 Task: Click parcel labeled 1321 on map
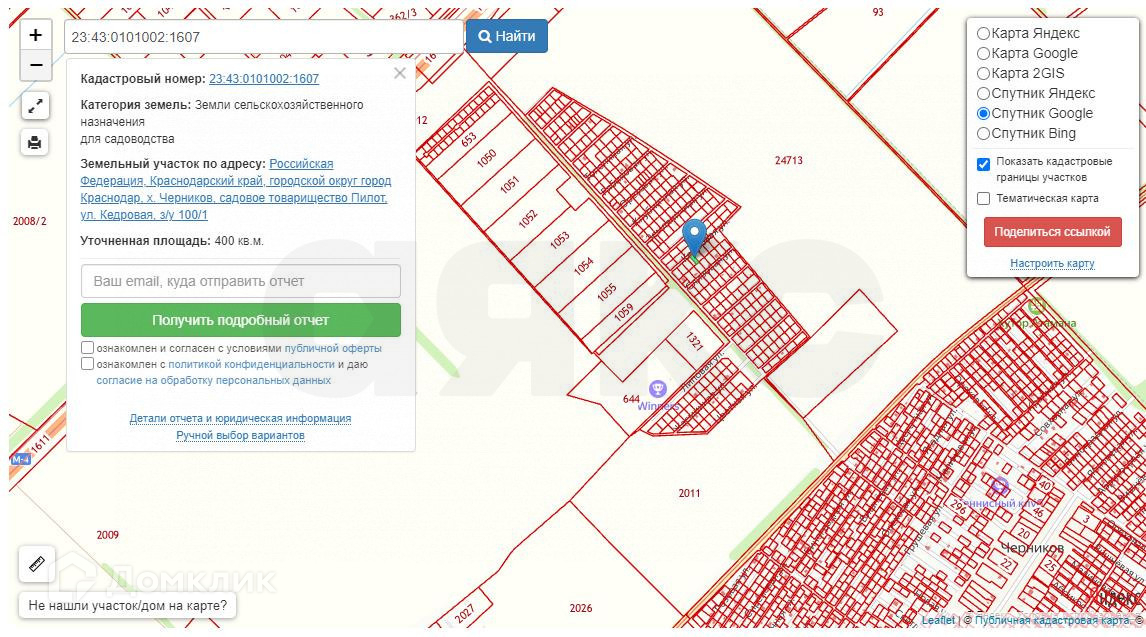pos(694,341)
